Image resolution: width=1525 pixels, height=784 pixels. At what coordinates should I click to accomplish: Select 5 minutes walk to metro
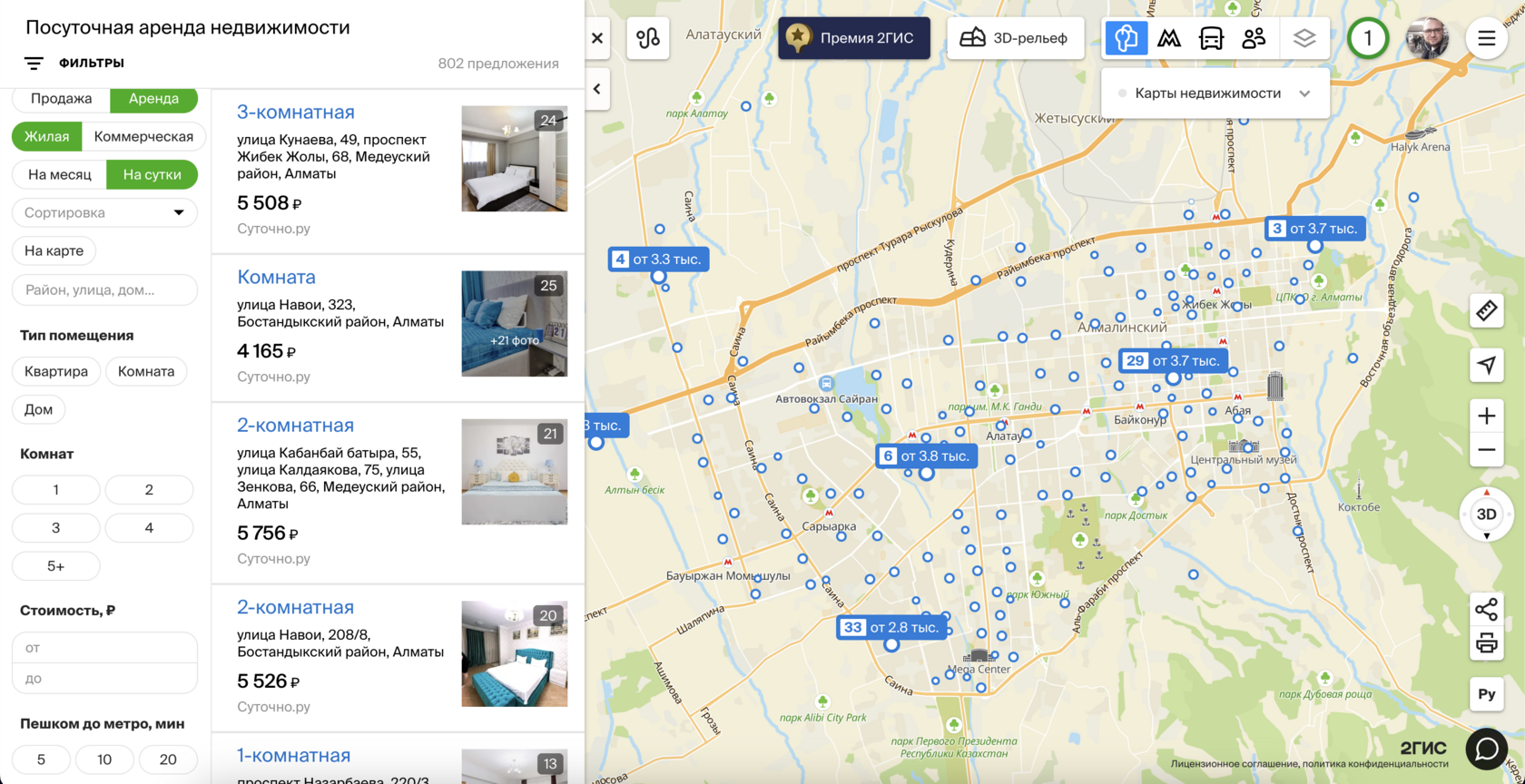point(41,759)
